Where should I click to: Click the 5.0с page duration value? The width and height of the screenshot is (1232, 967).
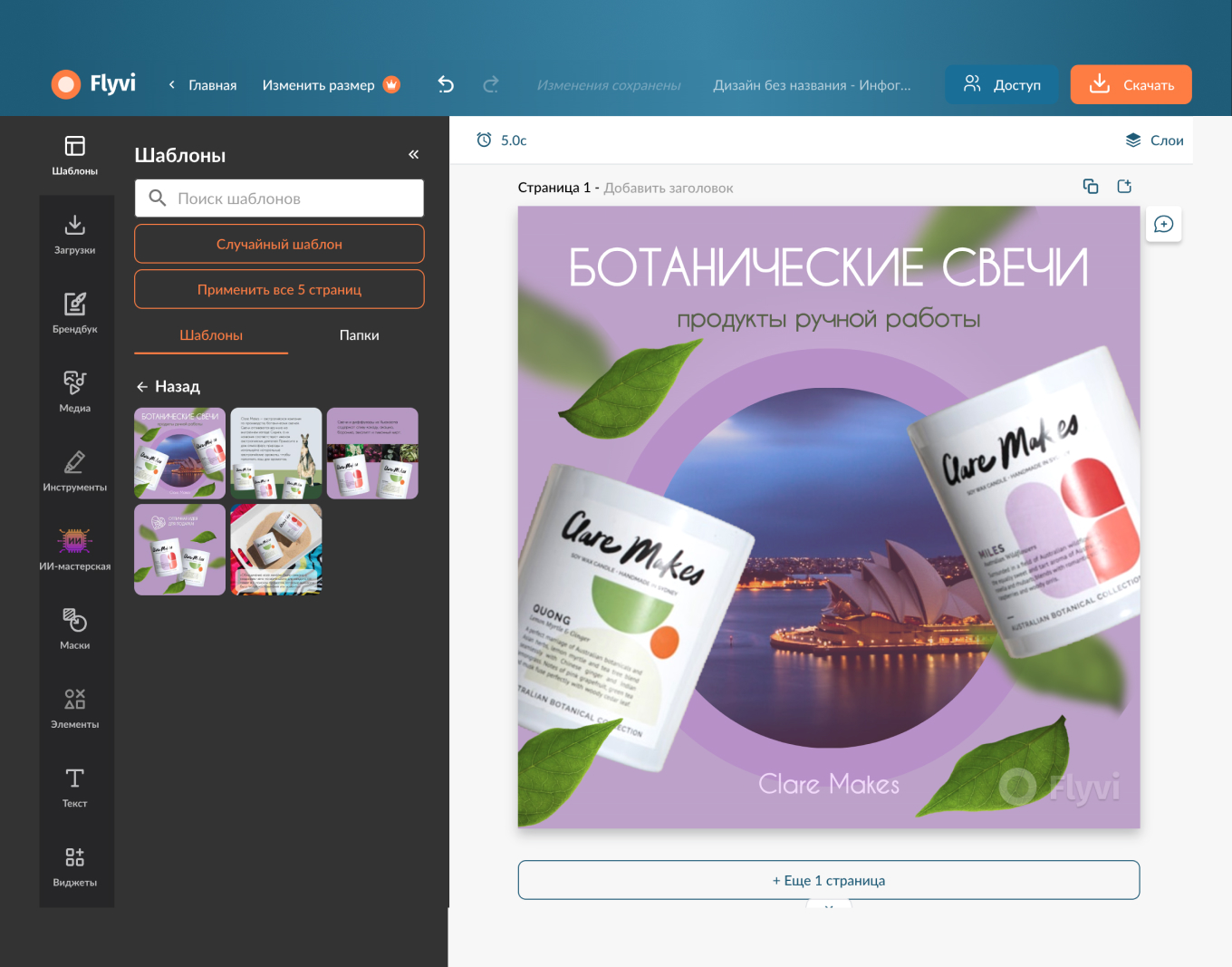514,140
